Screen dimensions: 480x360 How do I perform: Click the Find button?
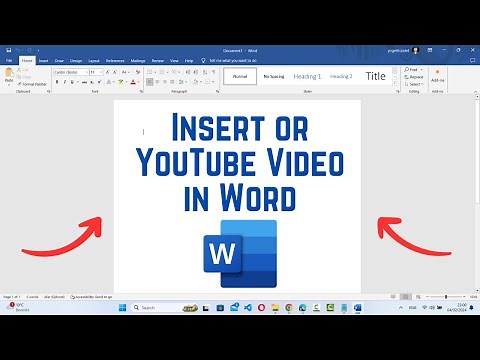pyautogui.click(x=413, y=70)
